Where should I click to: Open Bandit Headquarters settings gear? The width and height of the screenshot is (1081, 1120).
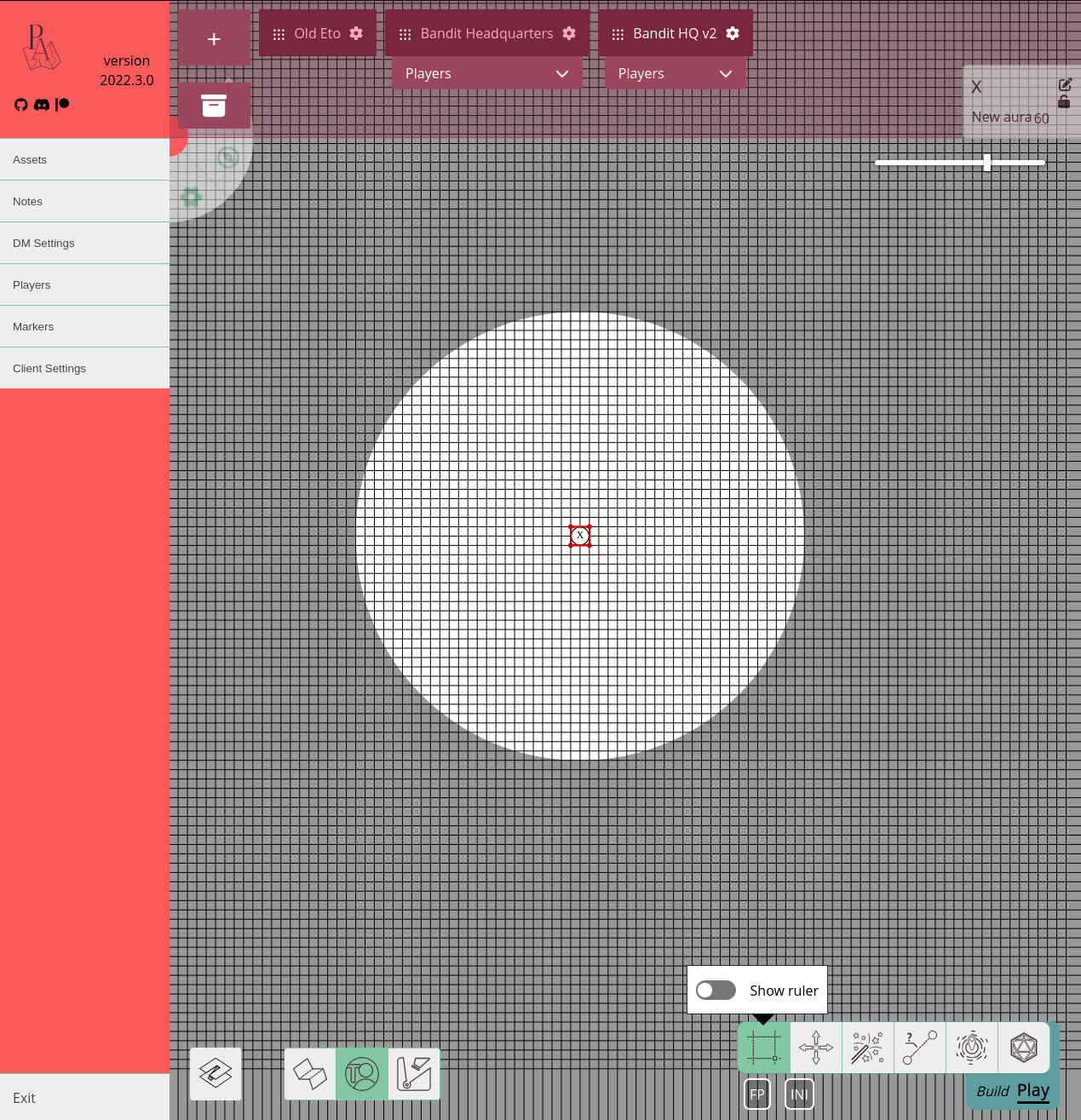(569, 33)
